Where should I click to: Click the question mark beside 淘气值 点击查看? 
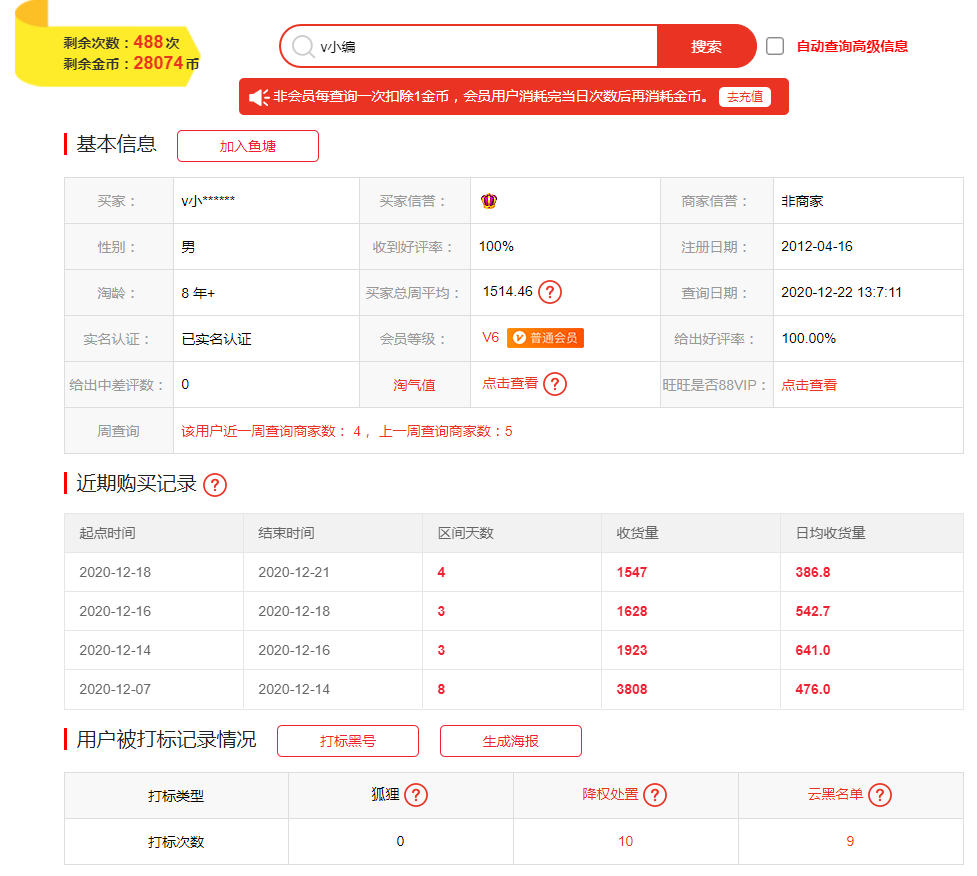pos(557,384)
